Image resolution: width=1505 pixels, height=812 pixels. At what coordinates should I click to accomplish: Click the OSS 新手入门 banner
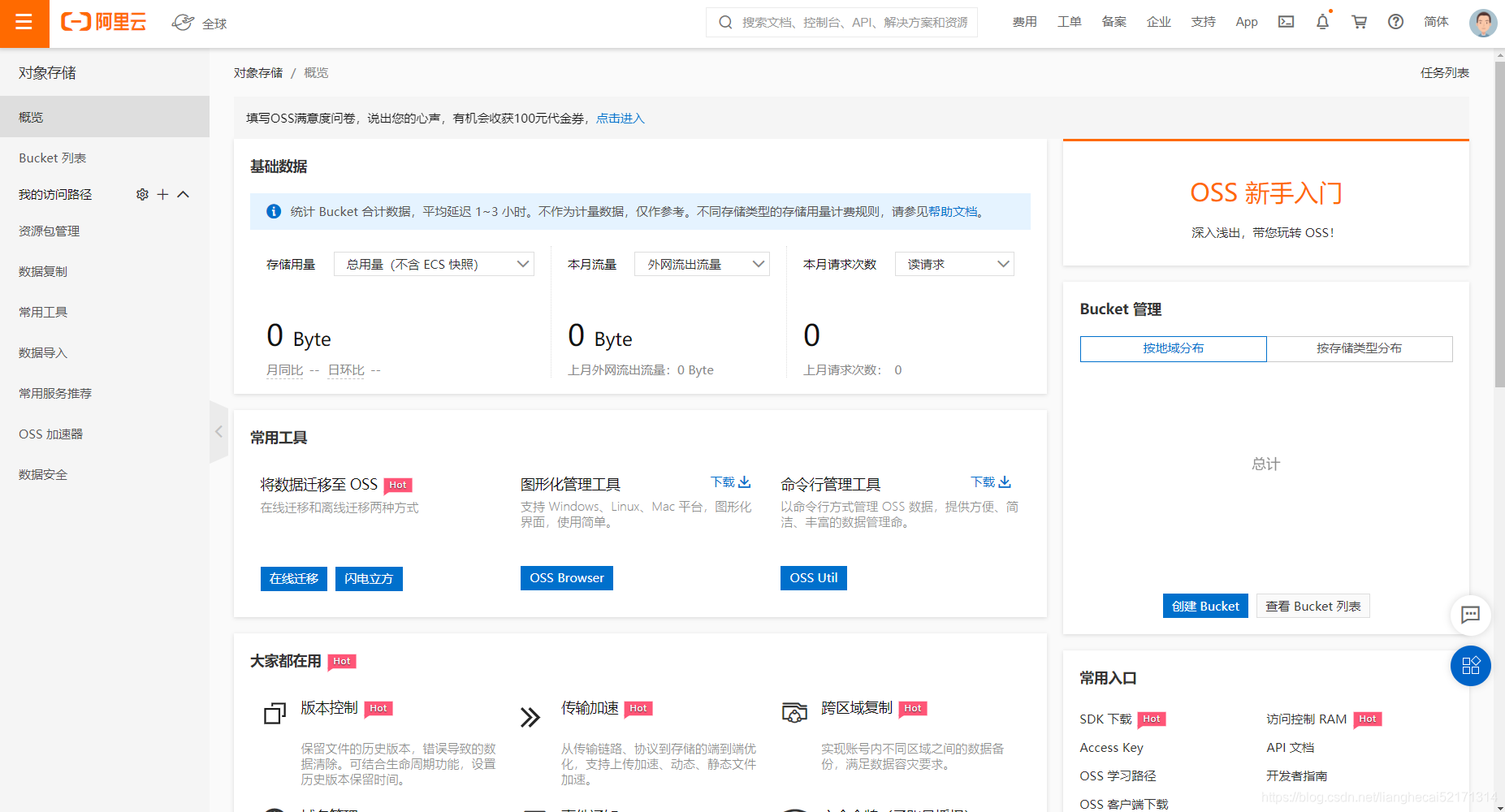click(1265, 203)
